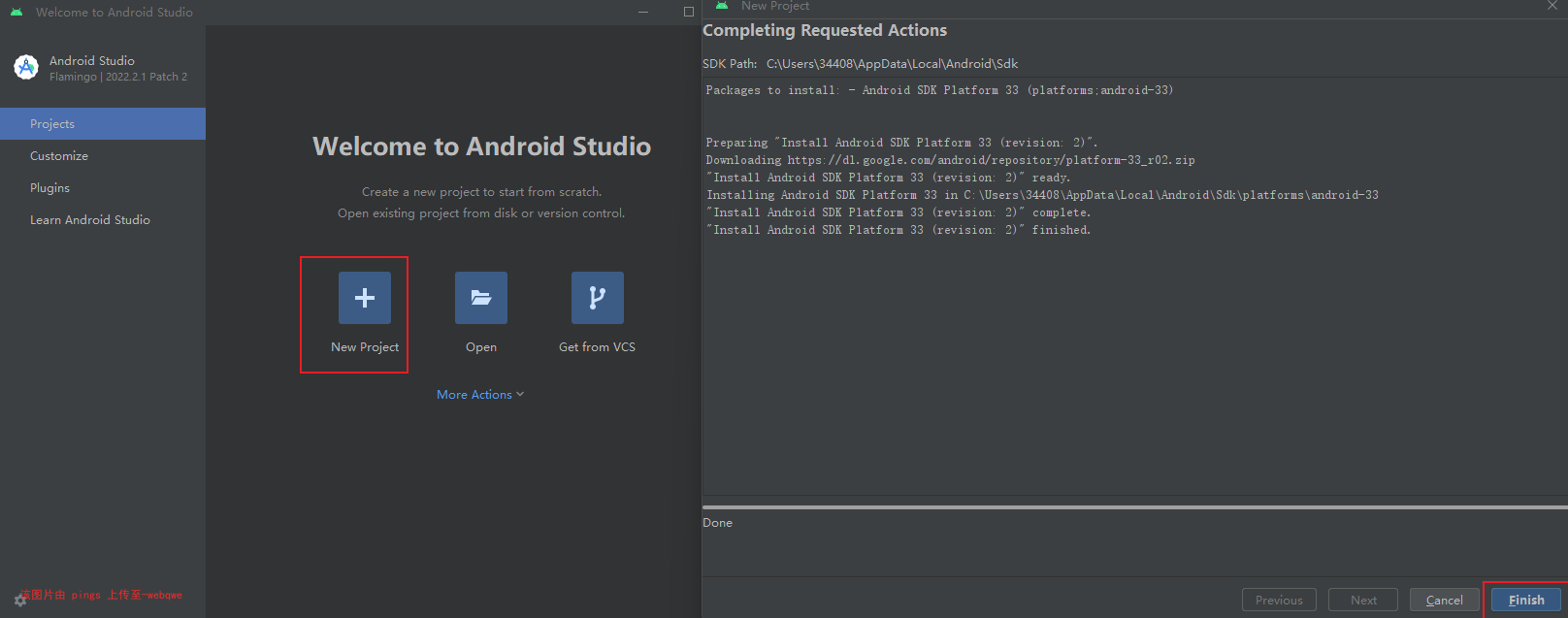This screenshot has width=1568, height=618.
Task: Click the SDK Path value text
Action: pos(892,64)
